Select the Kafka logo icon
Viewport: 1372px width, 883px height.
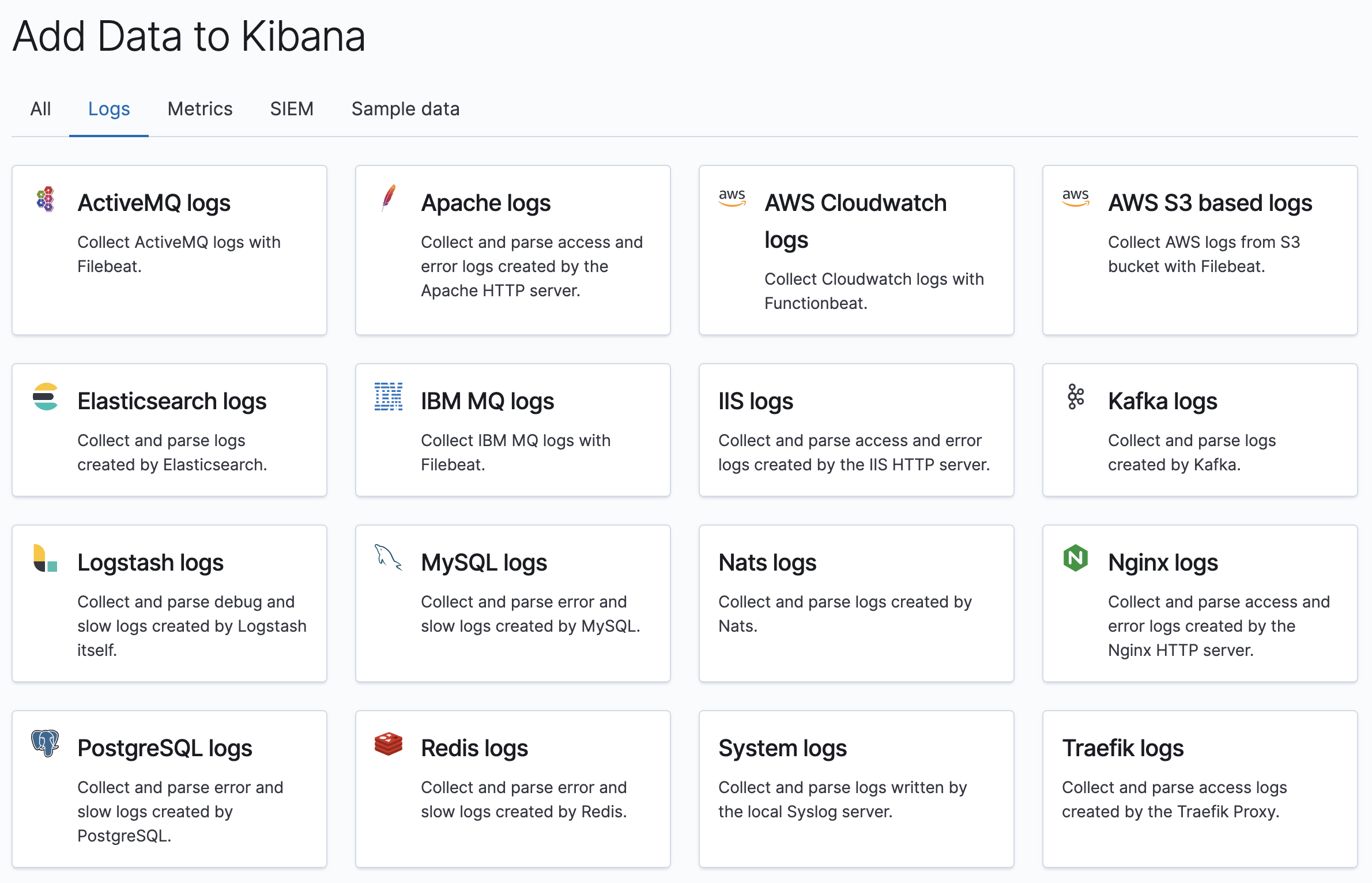point(1075,396)
